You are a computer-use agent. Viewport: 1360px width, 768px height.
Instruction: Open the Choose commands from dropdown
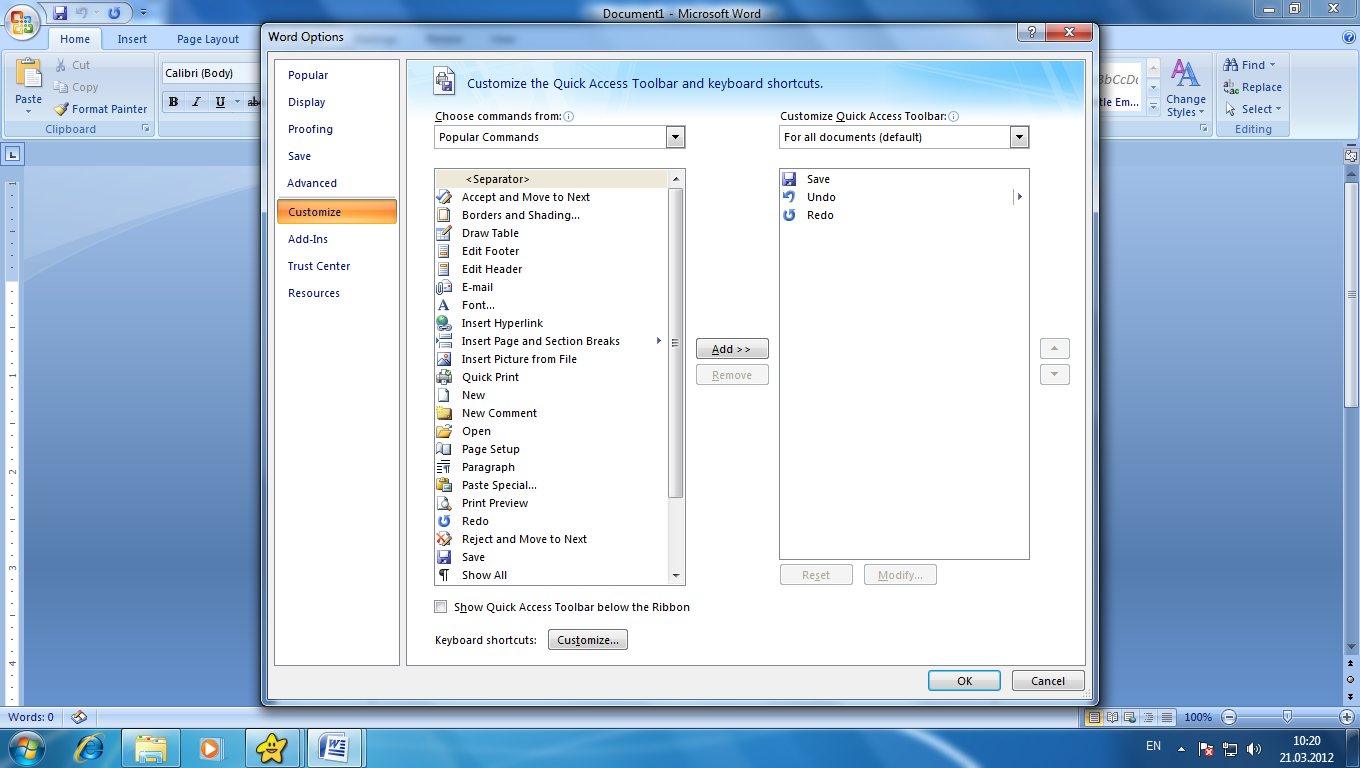click(x=675, y=137)
